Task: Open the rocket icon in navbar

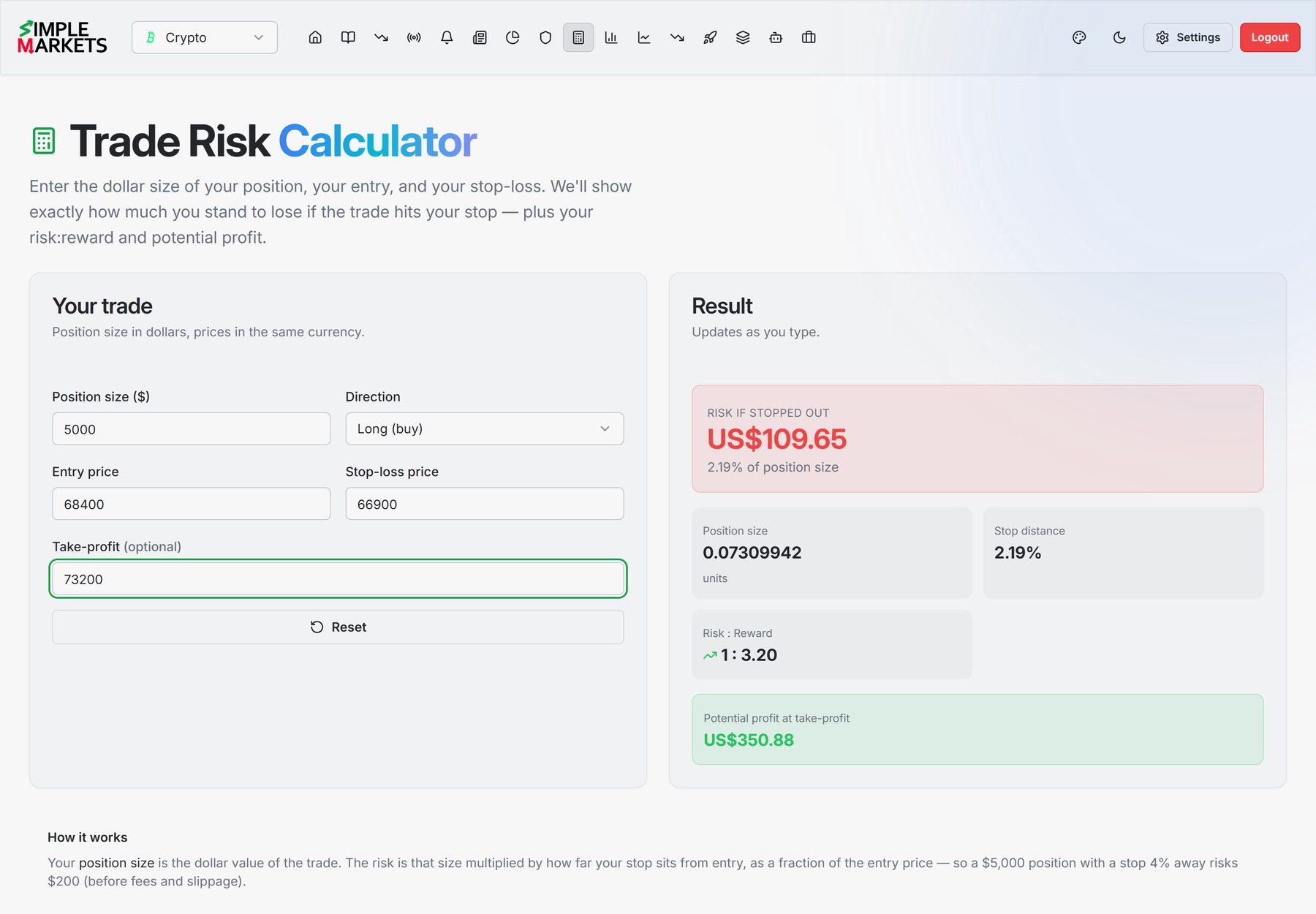Action: (710, 37)
